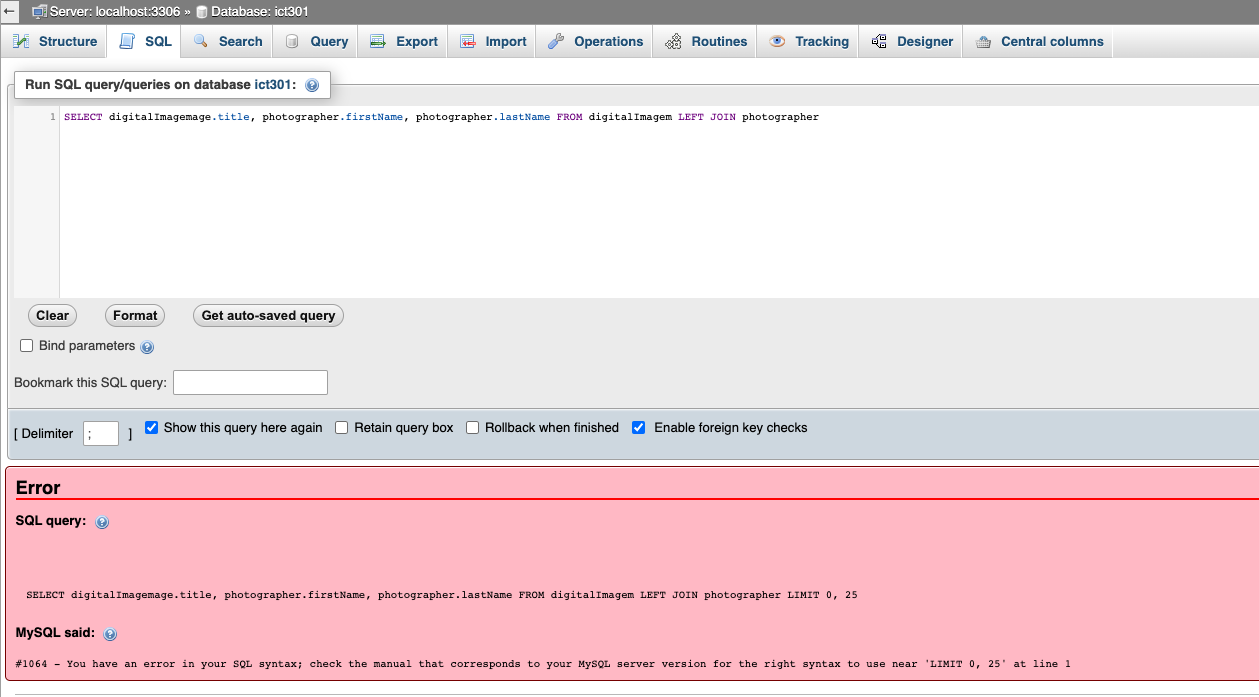Screen dimensions: 1259x697
Task: Click line number 1 in editor gutter
Action: click(x=53, y=117)
